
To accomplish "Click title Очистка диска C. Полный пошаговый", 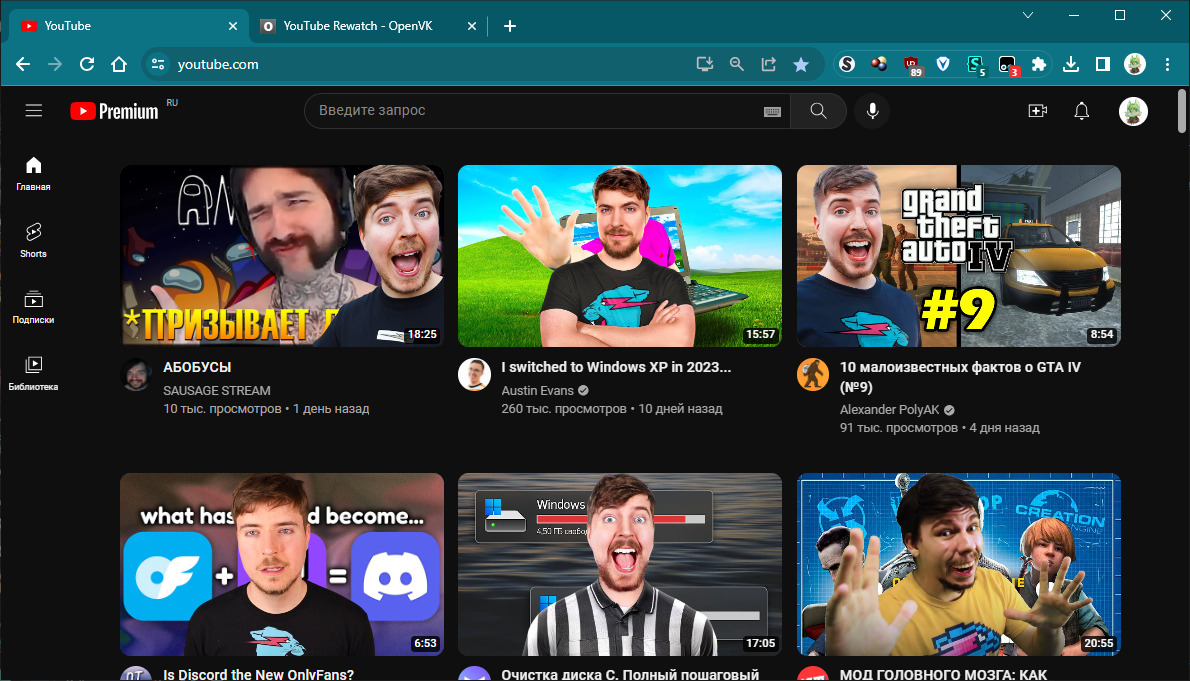I will pos(630,674).
